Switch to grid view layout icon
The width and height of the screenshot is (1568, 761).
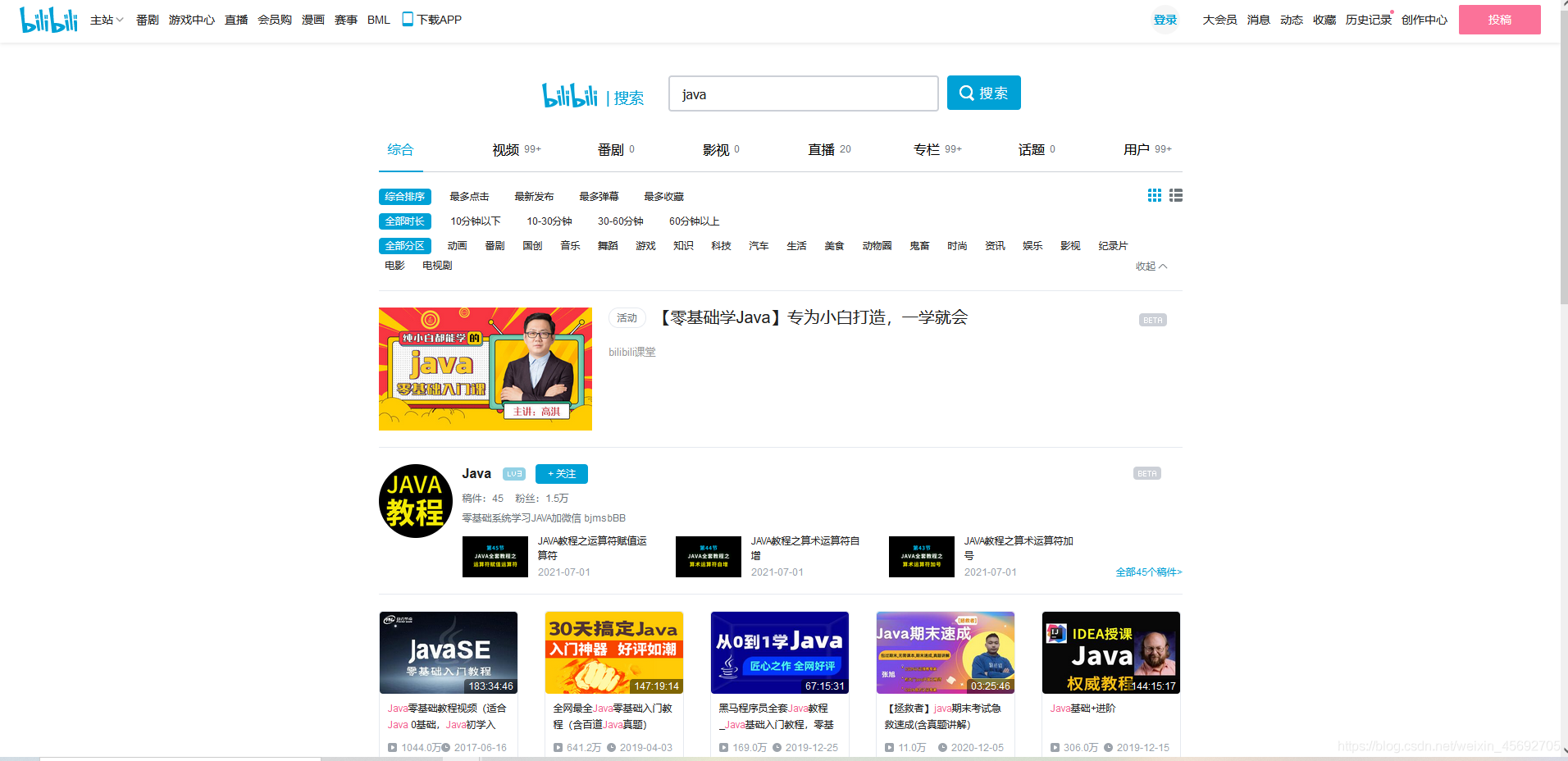pyautogui.click(x=1155, y=195)
